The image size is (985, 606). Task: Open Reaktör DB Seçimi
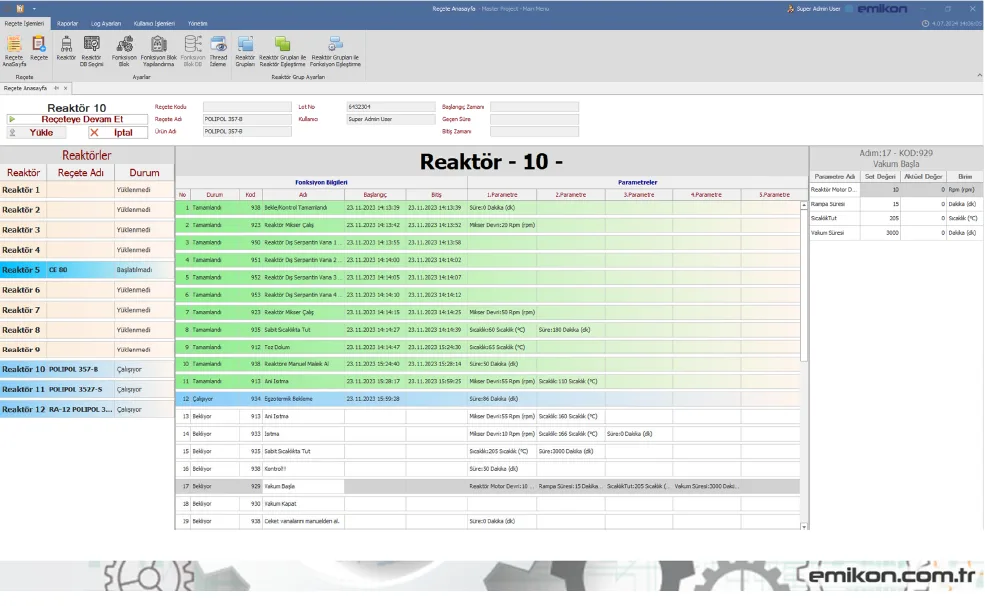pyautogui.click(x=92, y=51)
